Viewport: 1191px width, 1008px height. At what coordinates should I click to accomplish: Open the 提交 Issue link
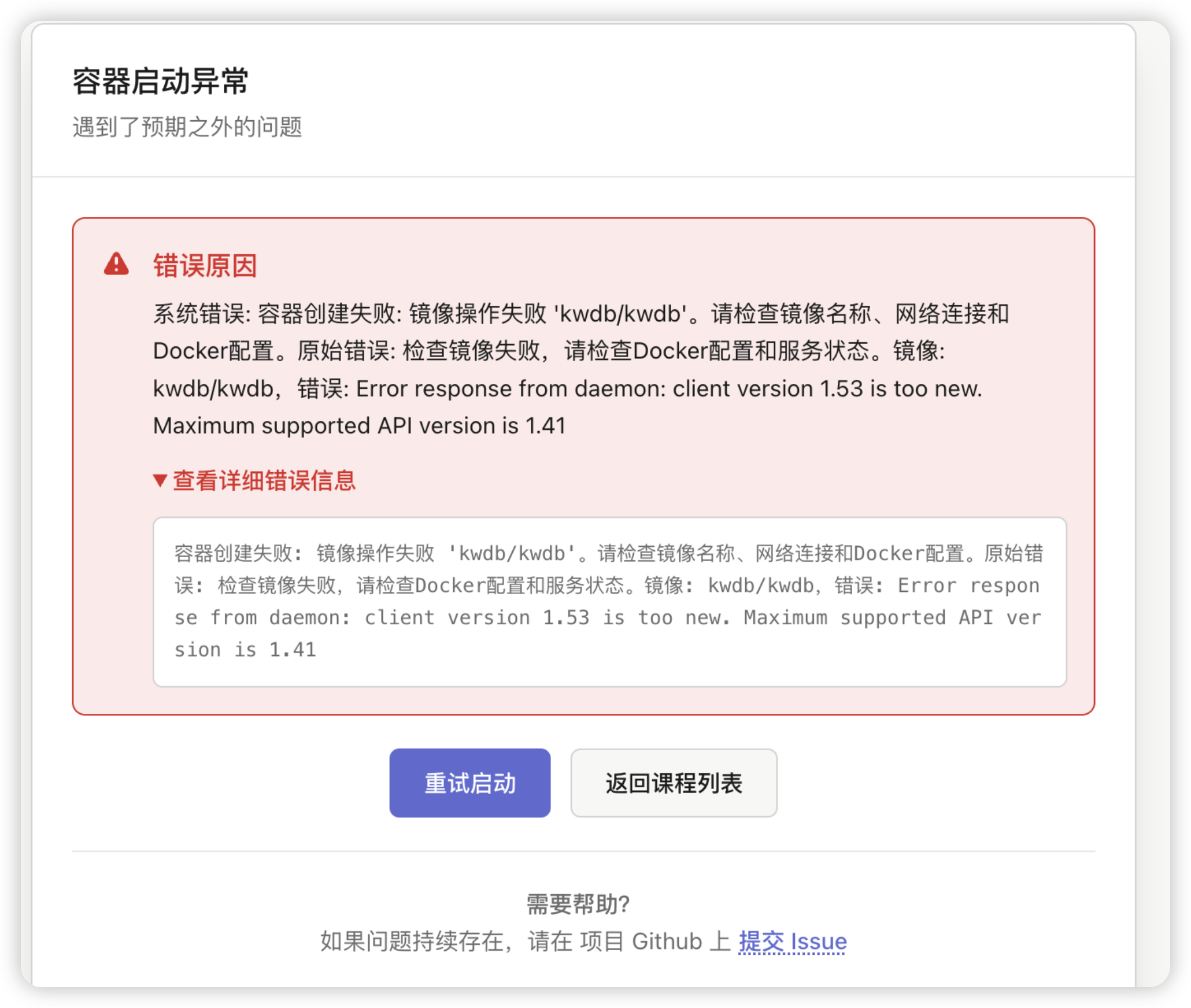792,941
